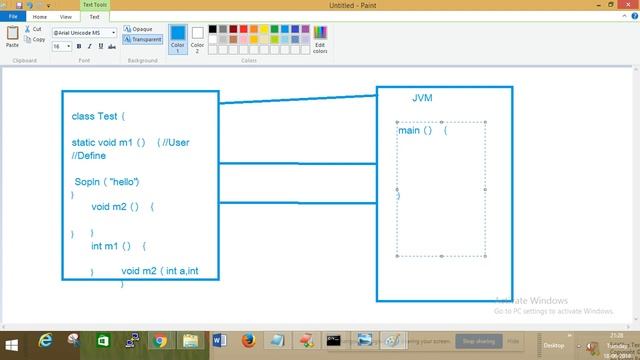Viewport: 640px width, 360px height.
Task: Open File Explorer from the taskbar
Action: (x=190, y=341)
